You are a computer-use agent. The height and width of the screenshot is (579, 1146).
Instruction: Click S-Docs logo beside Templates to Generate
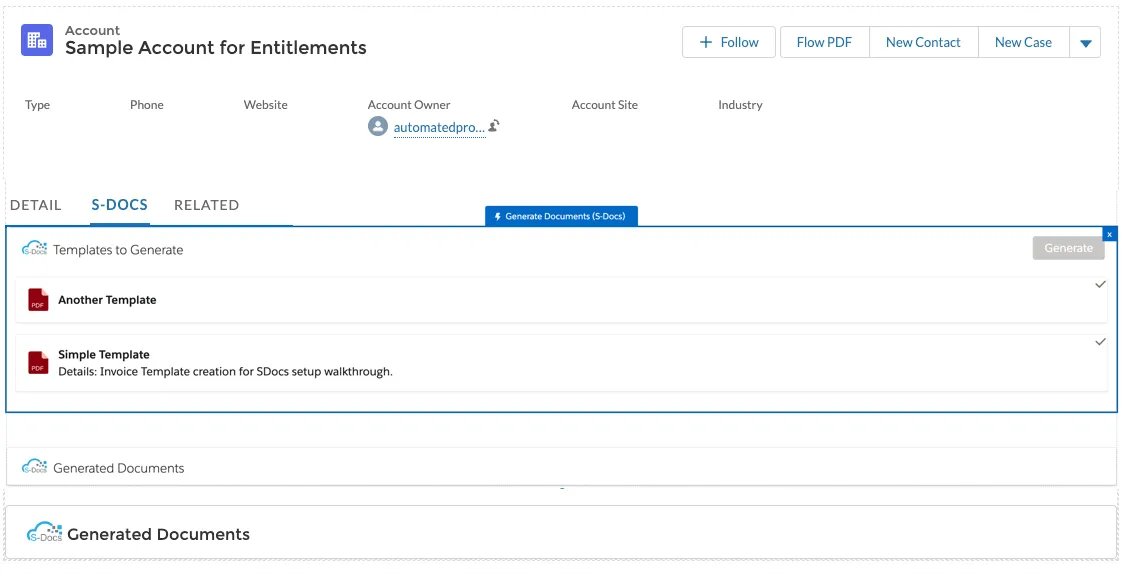(x=34, y=249)
